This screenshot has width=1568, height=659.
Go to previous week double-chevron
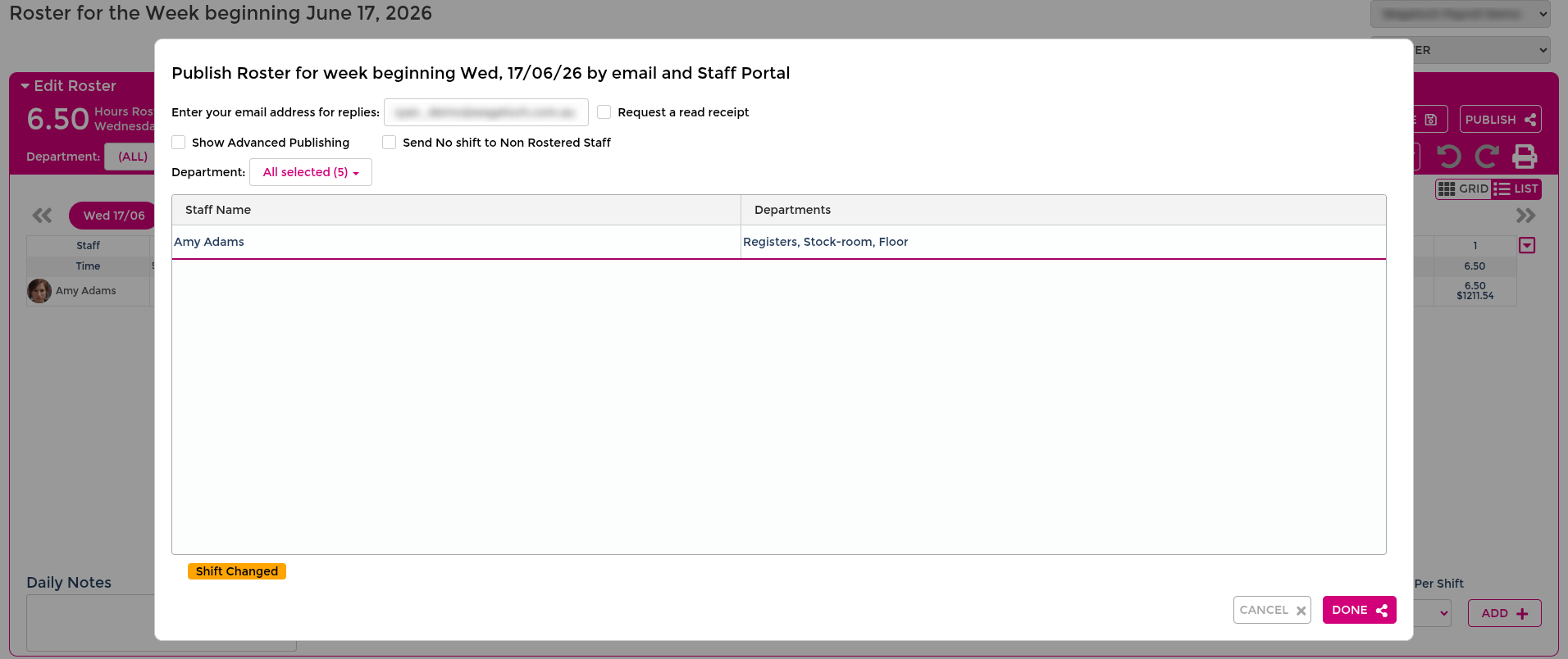(x=42, y=216)
